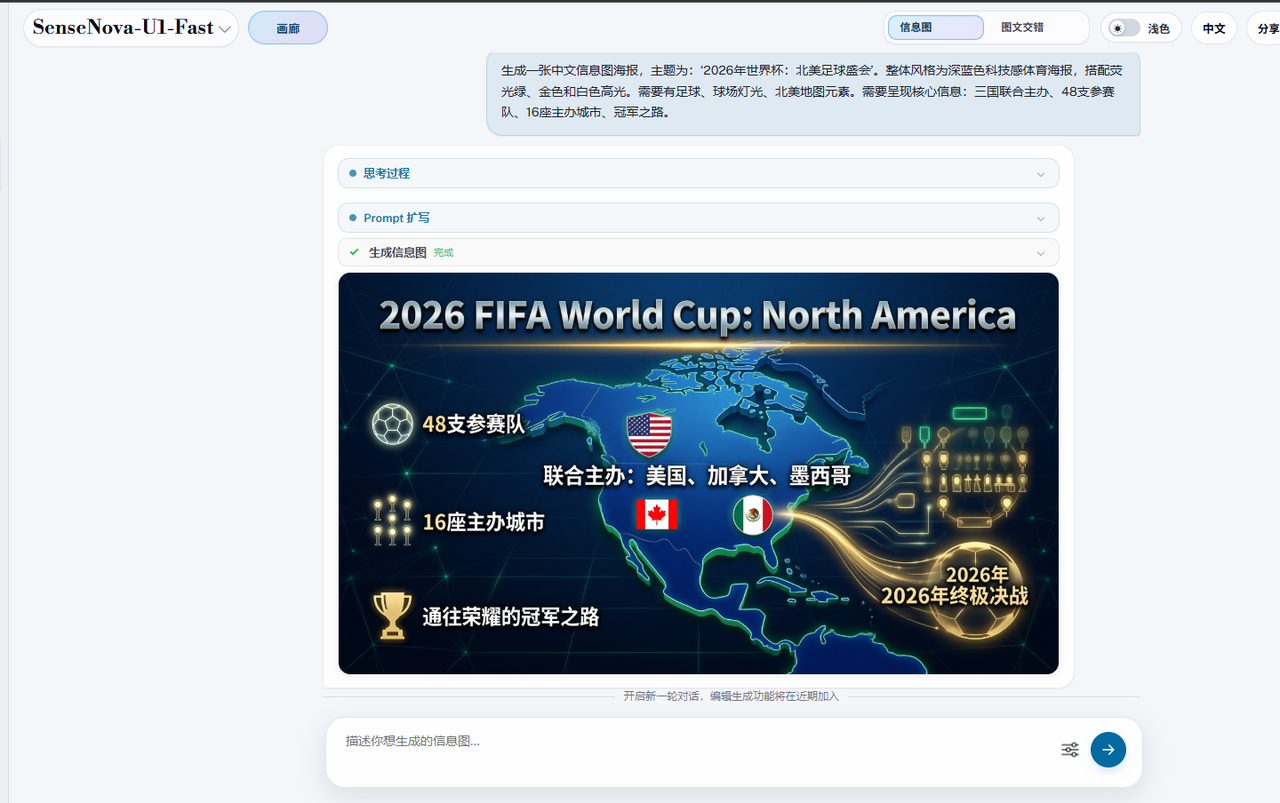Viewport: 1280px width, 803px height.
Task: Click the 中文 language button
Action: click(1214, 28)
